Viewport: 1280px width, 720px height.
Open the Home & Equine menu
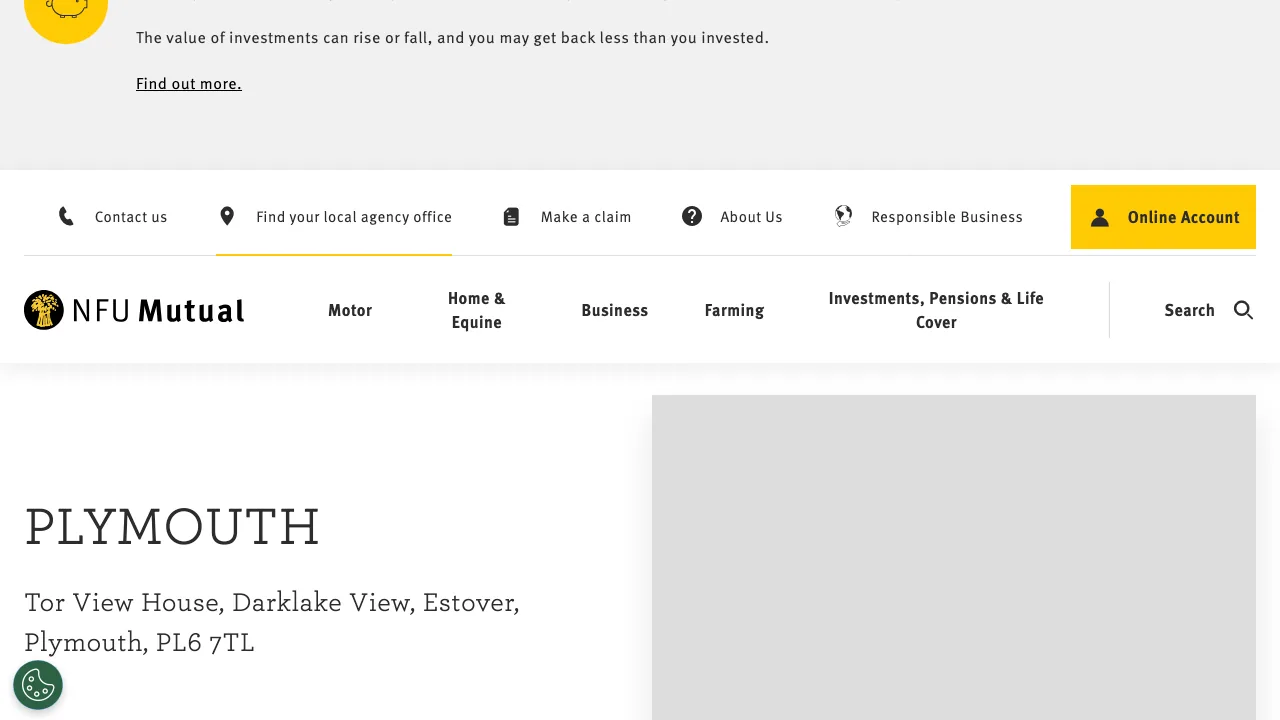(476, 310)
